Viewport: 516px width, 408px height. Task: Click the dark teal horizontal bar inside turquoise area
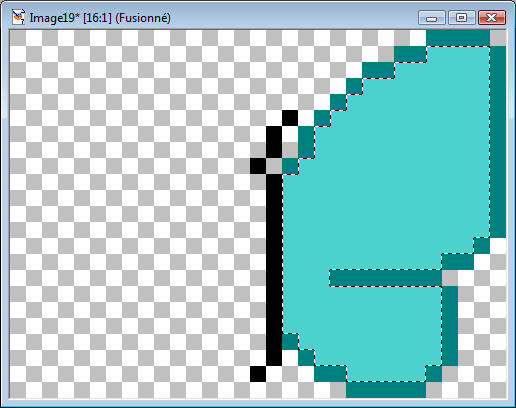386,278
